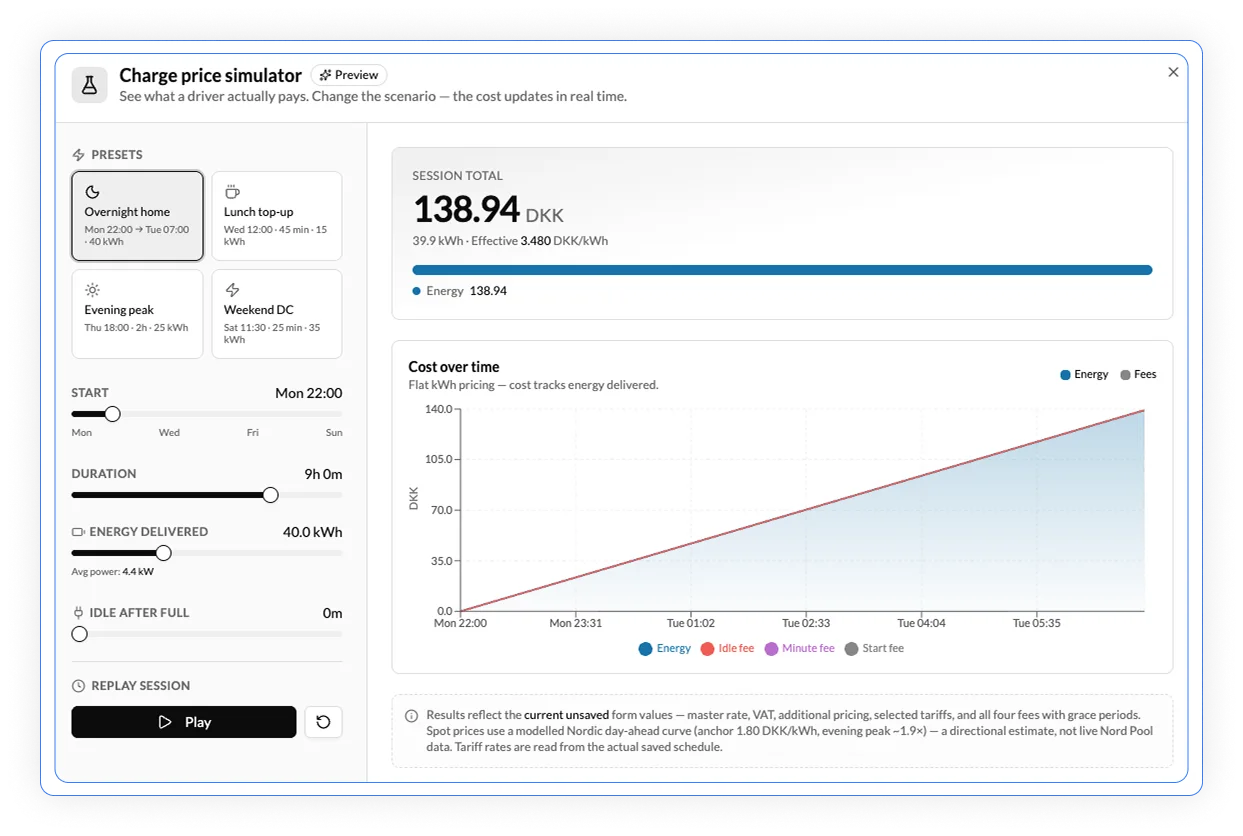The image size is (1243, 836).
Task: Click the 'Cost over time' chart title
Action: [454, 367]
